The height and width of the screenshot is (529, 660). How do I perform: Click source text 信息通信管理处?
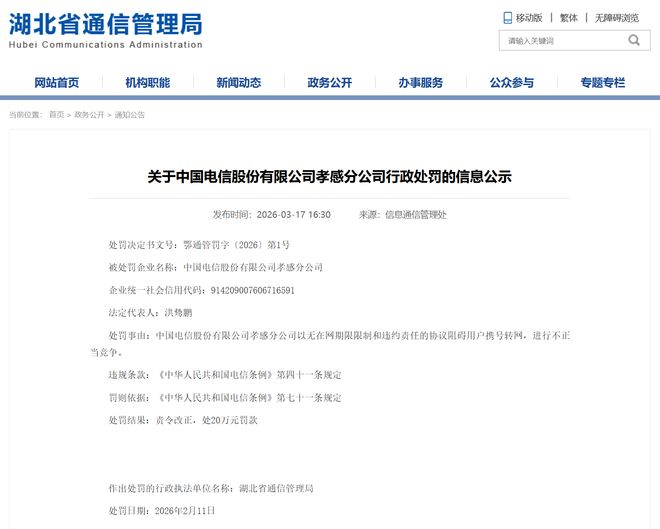tap(416, 215)
